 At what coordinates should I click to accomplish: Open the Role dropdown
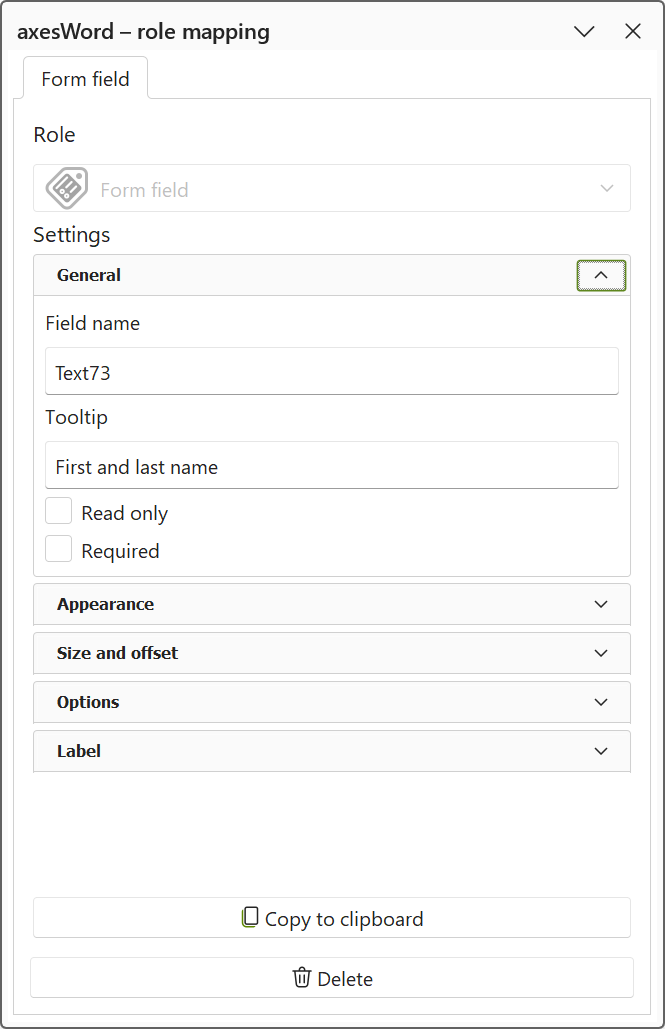coord(332,188)
